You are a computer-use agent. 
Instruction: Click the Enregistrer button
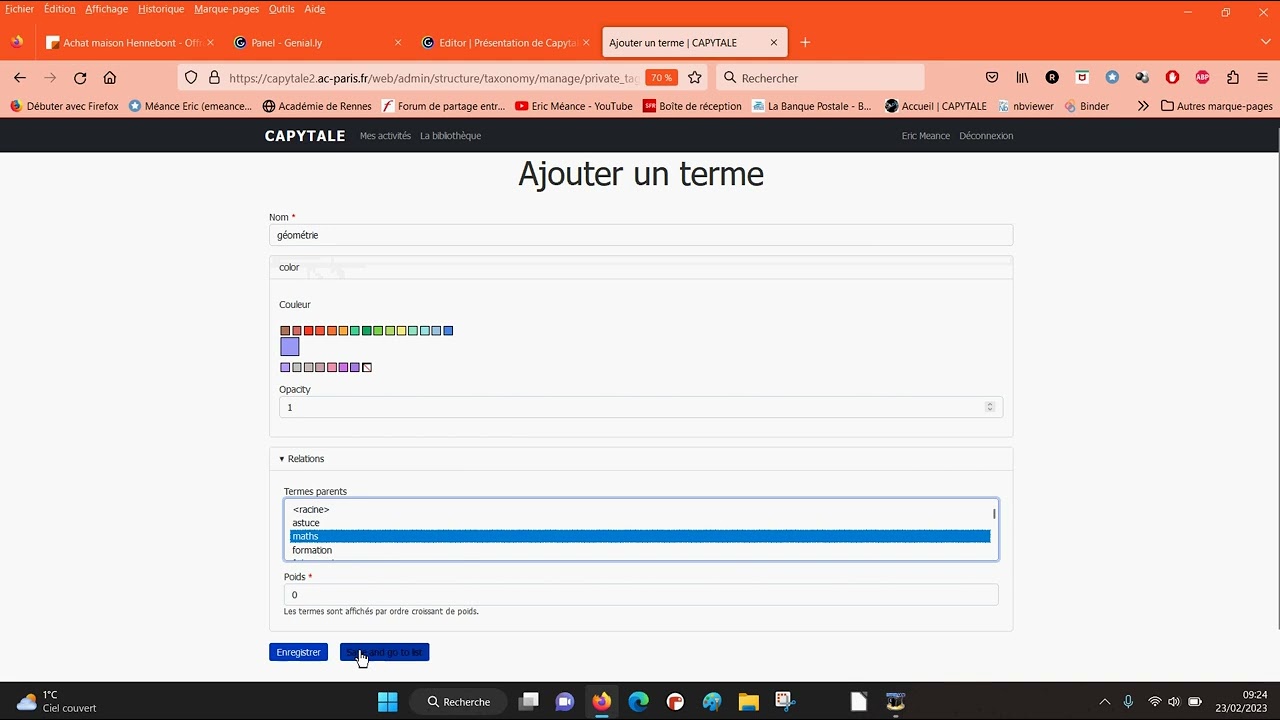pyautogui.click(x=298, y=652)
